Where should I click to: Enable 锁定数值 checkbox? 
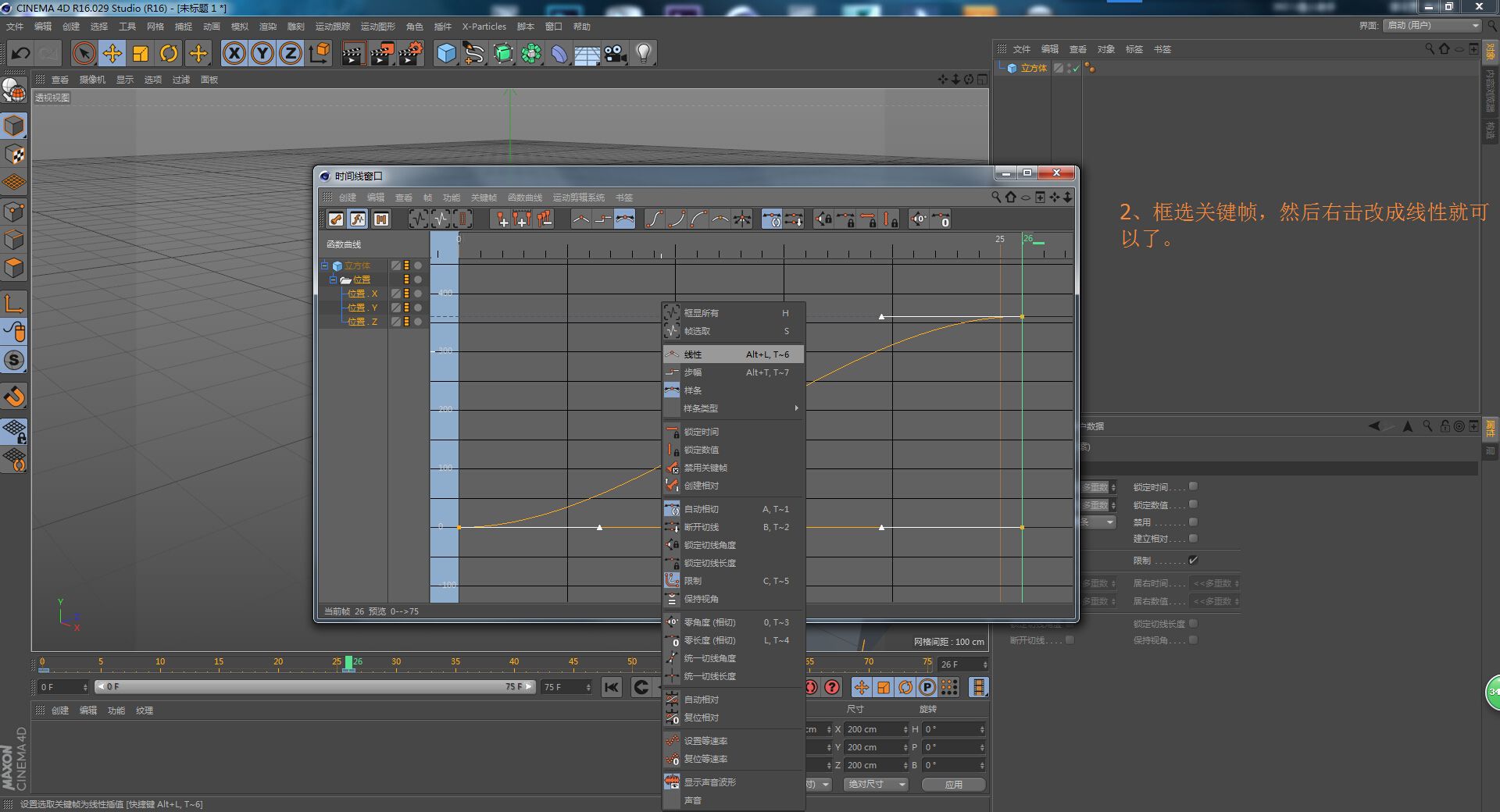[x=1193, y=504]
